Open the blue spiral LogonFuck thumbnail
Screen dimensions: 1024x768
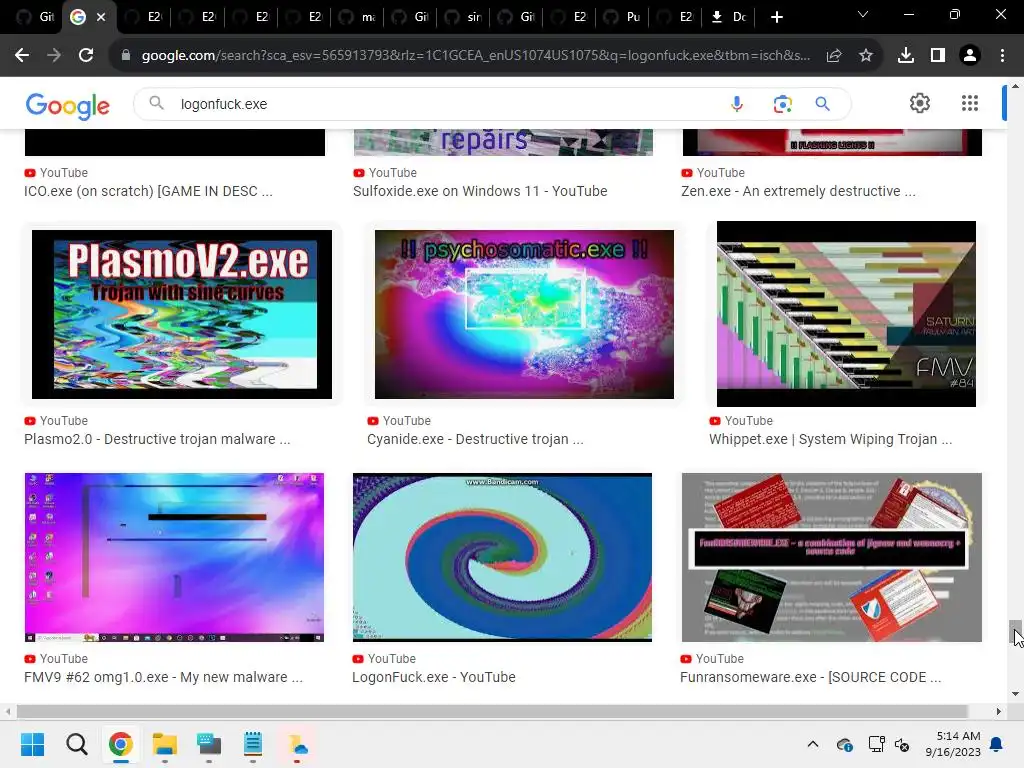[x=502, y=557]
